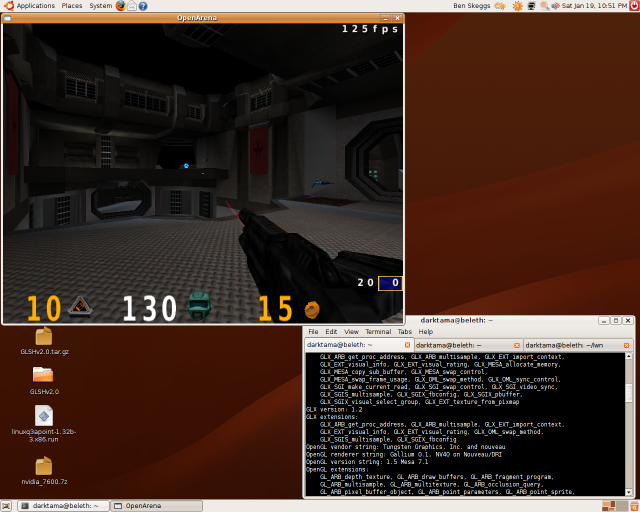Screen dimensions: 640x512
Task: Open the nvidia_7600.7z archive icon
Action: click(x=43, y=466)
